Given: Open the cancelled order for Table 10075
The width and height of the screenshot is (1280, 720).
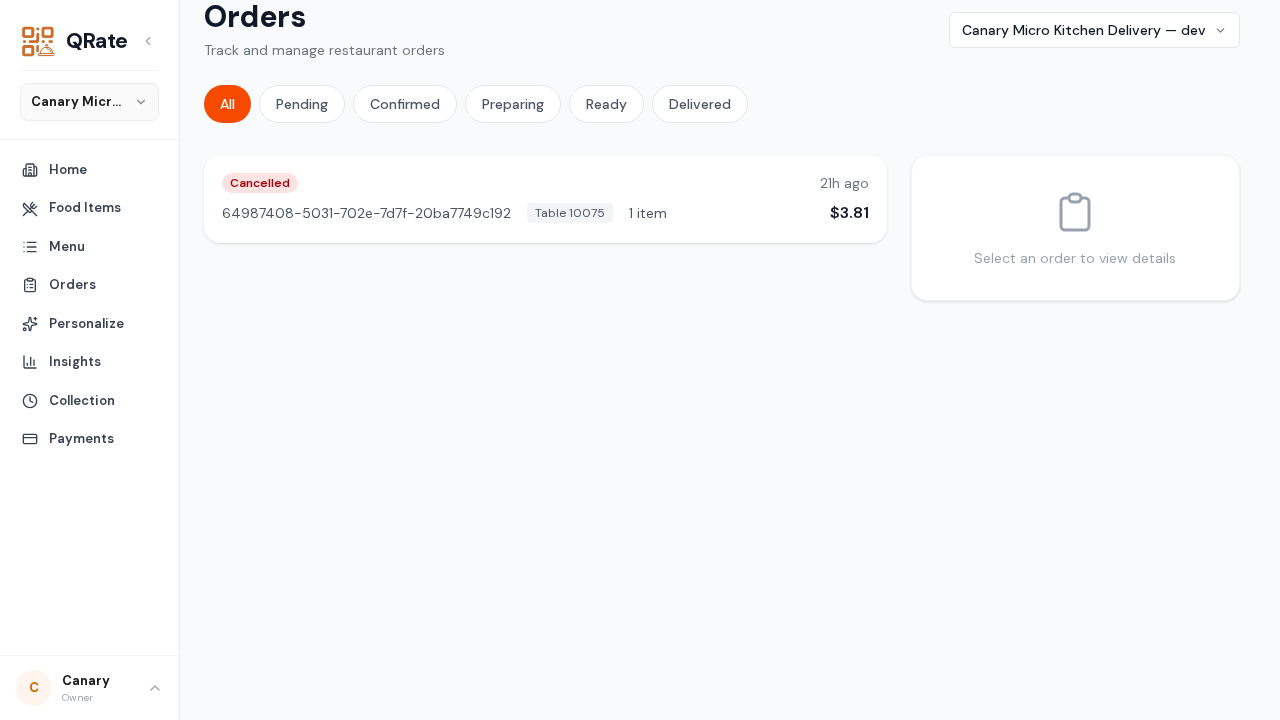Looking at the screenshot, I should [545, 199].
